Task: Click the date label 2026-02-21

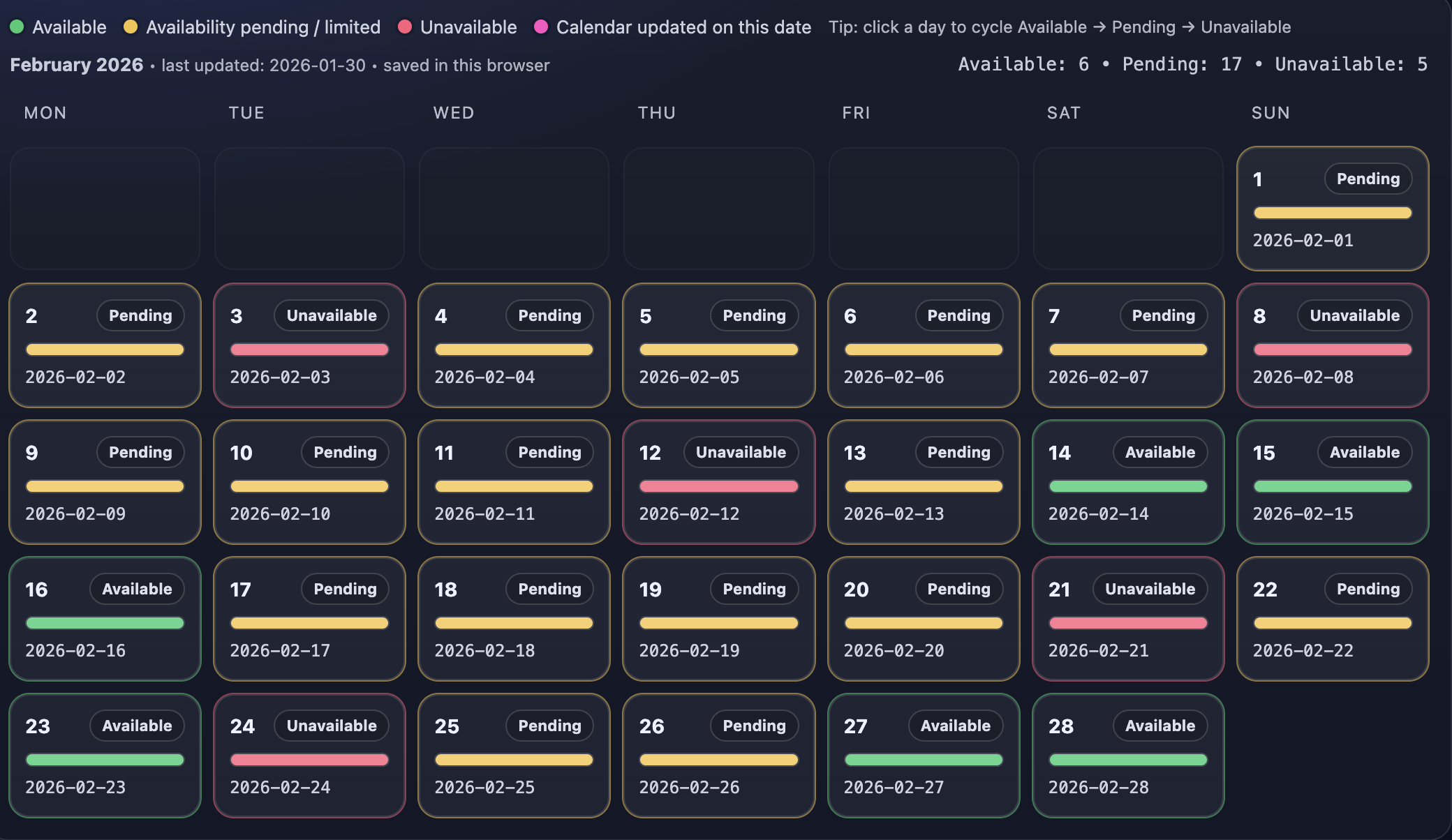Action: coord(1098,650)
